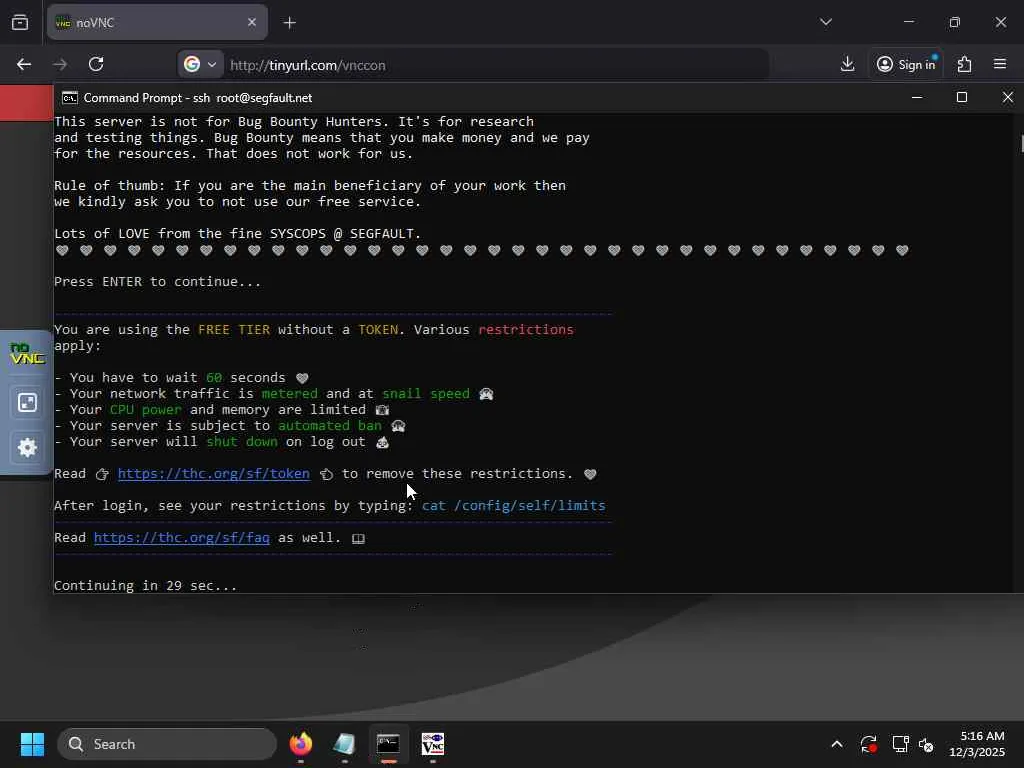The height and width of the screenshot is (768, 1024).
Task: Switch to Command Prompt taskbar icon
Action: [x=389, y=744]
